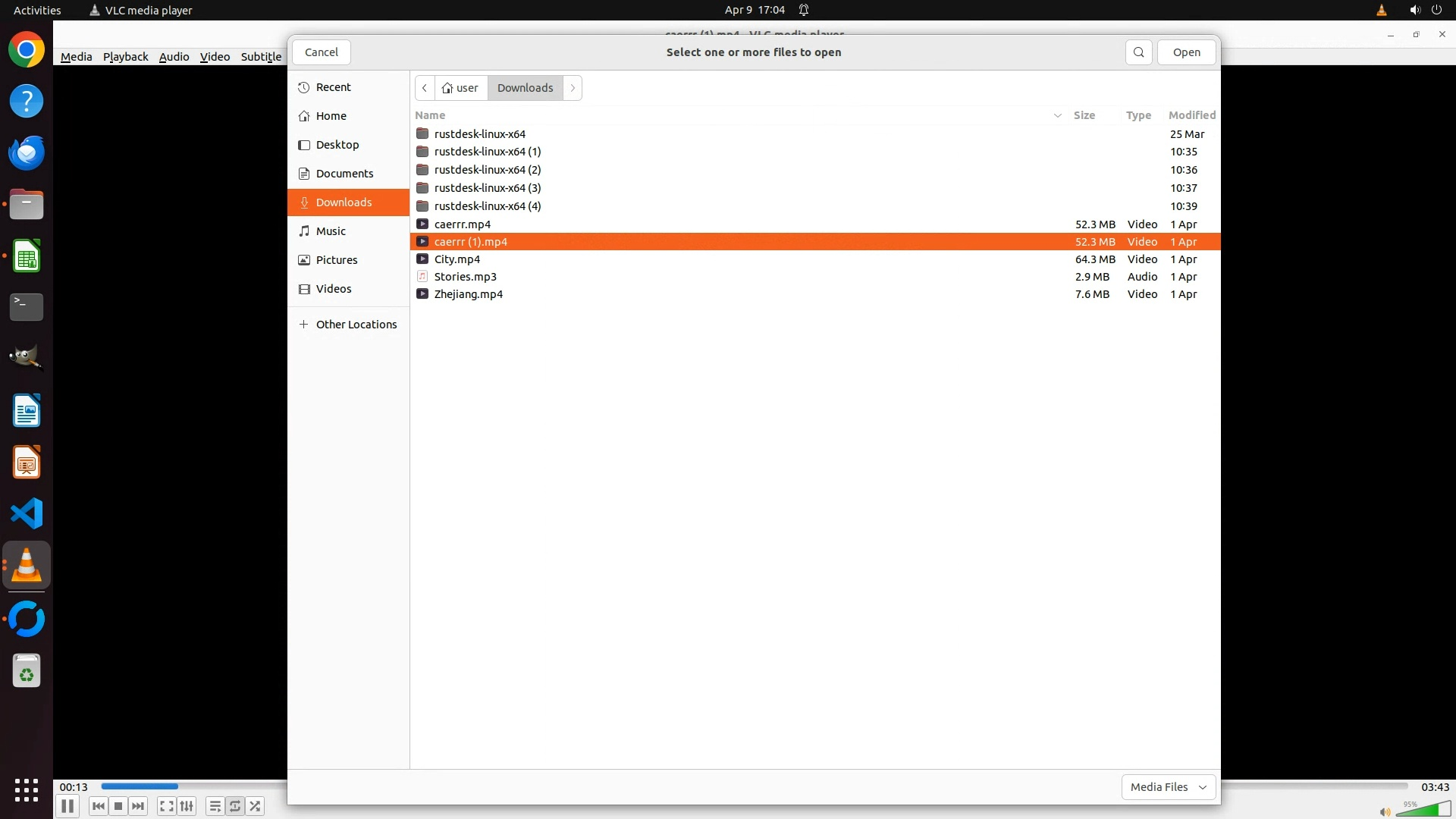
Task: Expand Media Files filter dropdown
Action: pos(1168,786)
